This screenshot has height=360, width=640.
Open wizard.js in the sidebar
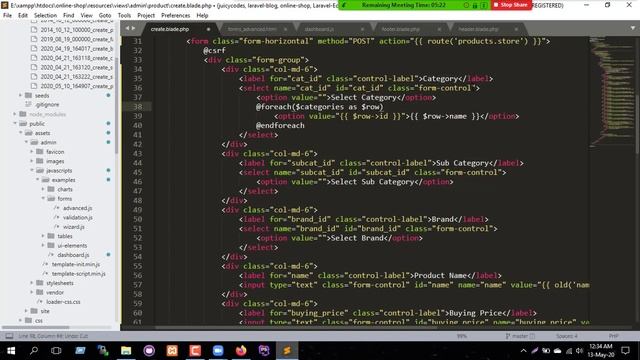pyautogui.click(x=73, y=227)
